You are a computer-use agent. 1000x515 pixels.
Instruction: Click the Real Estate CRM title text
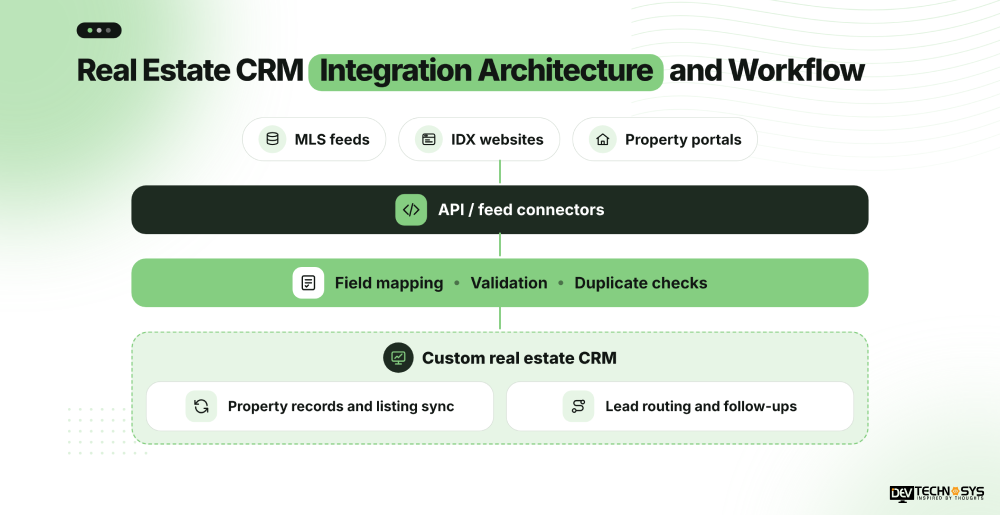(x=190, y=71)
